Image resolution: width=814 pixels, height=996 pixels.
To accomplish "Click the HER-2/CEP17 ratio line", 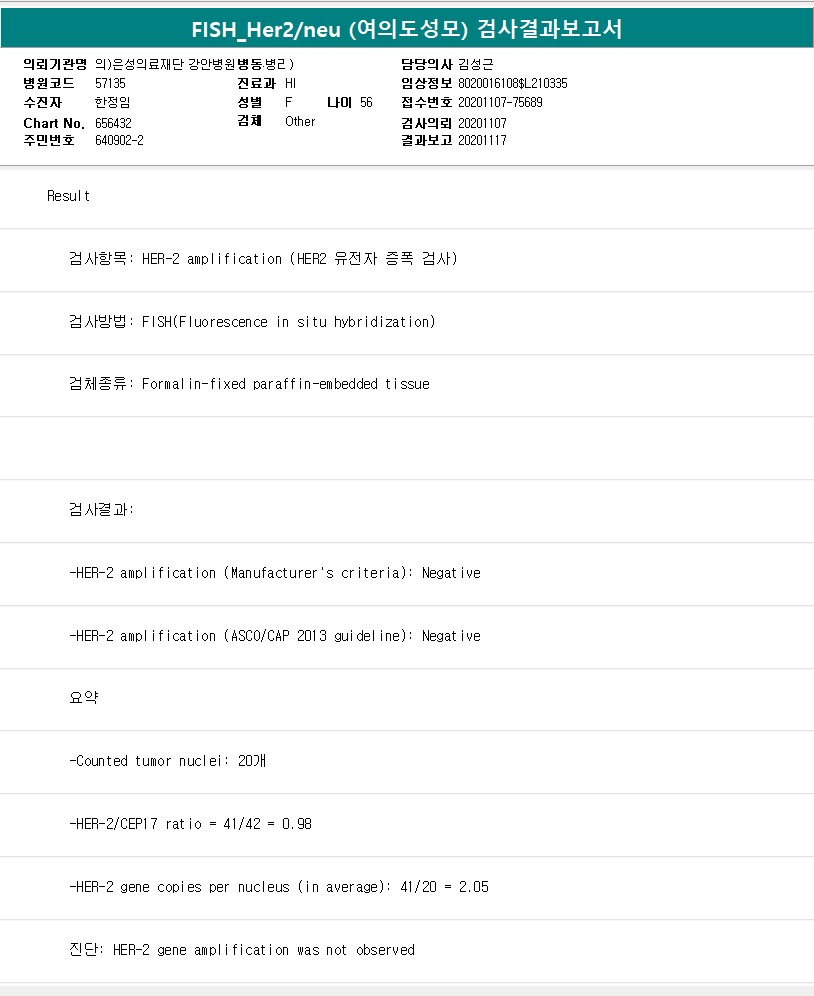I will [x=192, y=824].
